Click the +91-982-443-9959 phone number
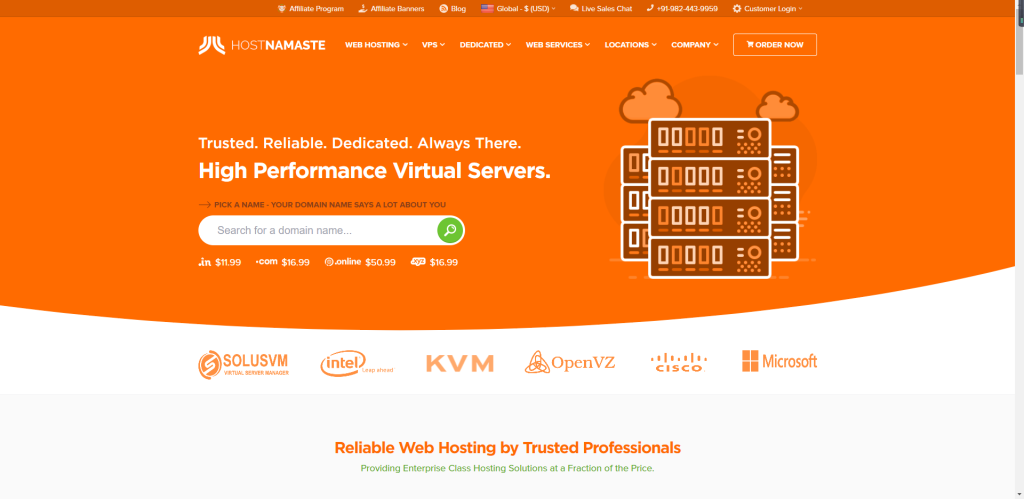This screenshot has height=499, width=1024. (687, 8)
